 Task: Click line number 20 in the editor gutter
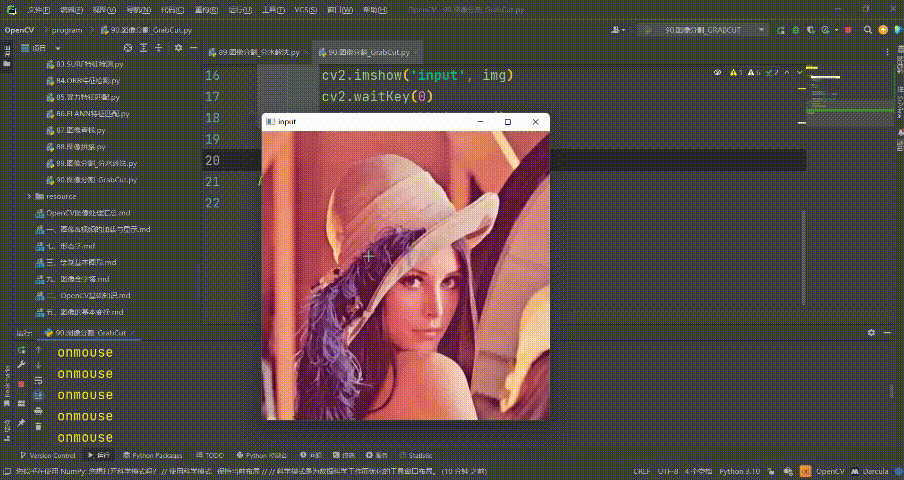pos(212,160)
